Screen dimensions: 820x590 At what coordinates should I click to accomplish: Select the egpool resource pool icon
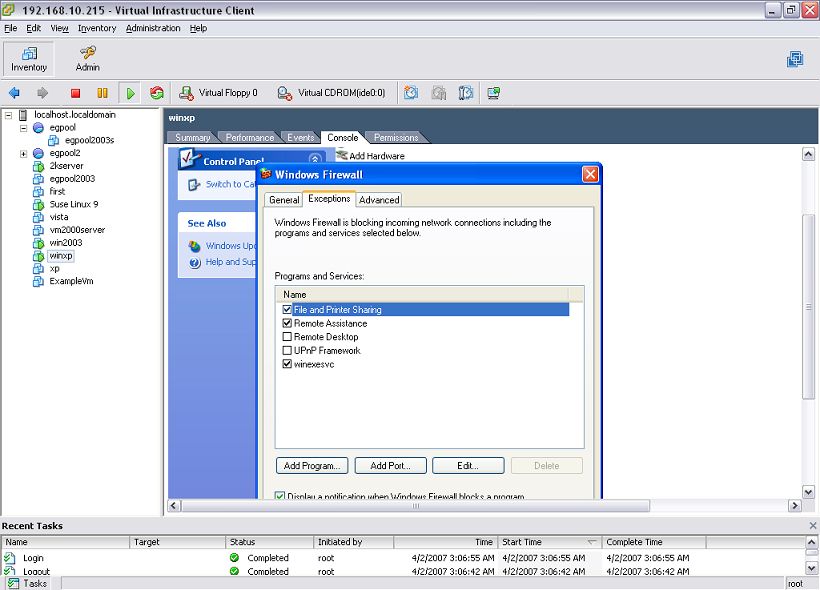(38, 128)
